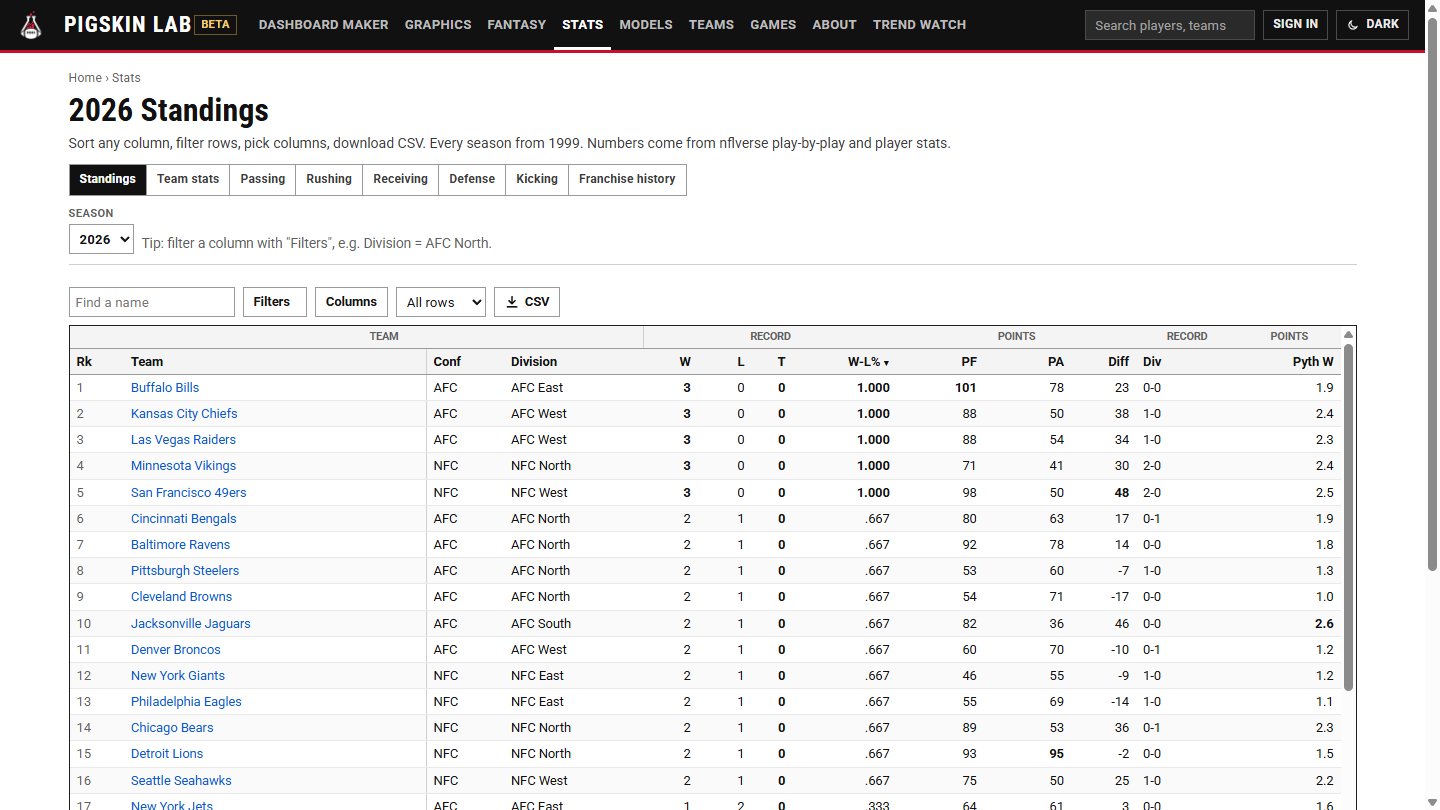
Task: Toggle the DARK mode button
Action: tap(1372, 25)
